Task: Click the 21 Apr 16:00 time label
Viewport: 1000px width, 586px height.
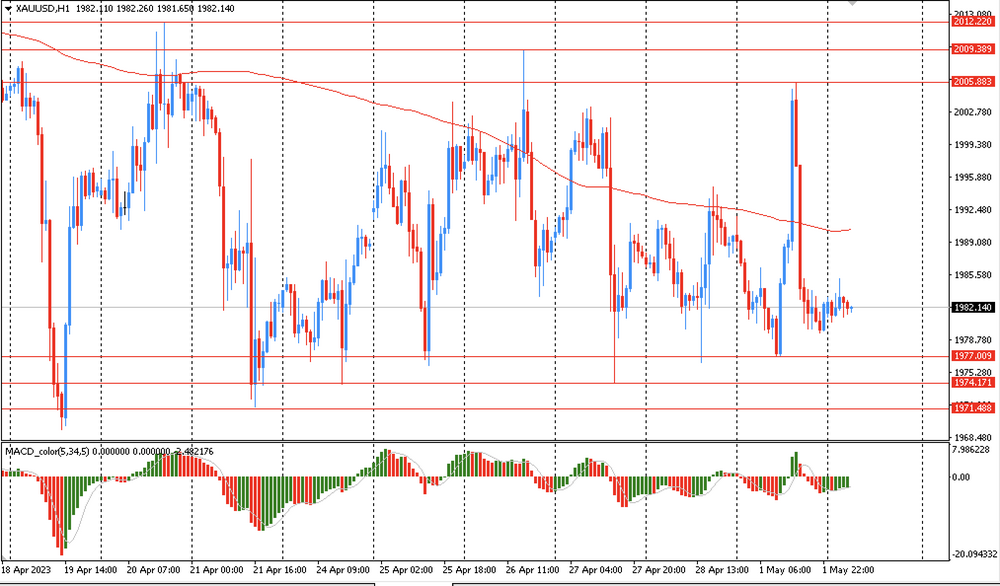Action: (x=281, y=570)
